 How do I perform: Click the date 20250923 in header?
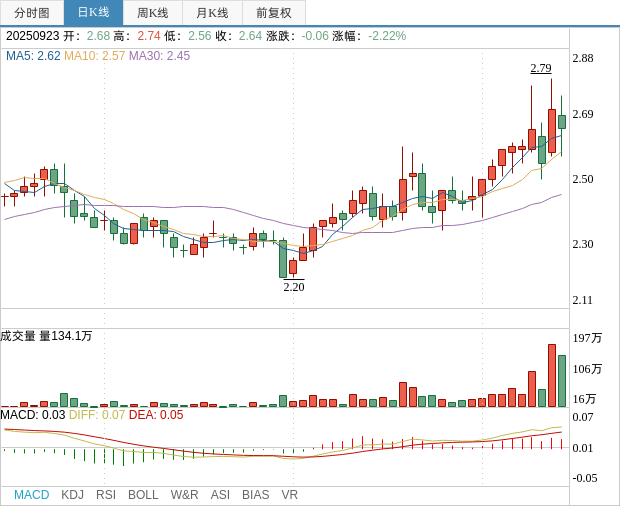(x=32, y=36)
